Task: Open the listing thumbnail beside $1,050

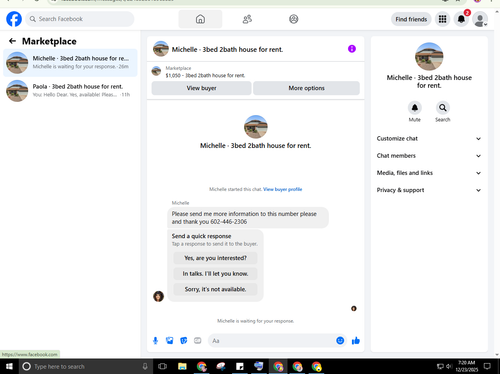Action: [156, 71]
